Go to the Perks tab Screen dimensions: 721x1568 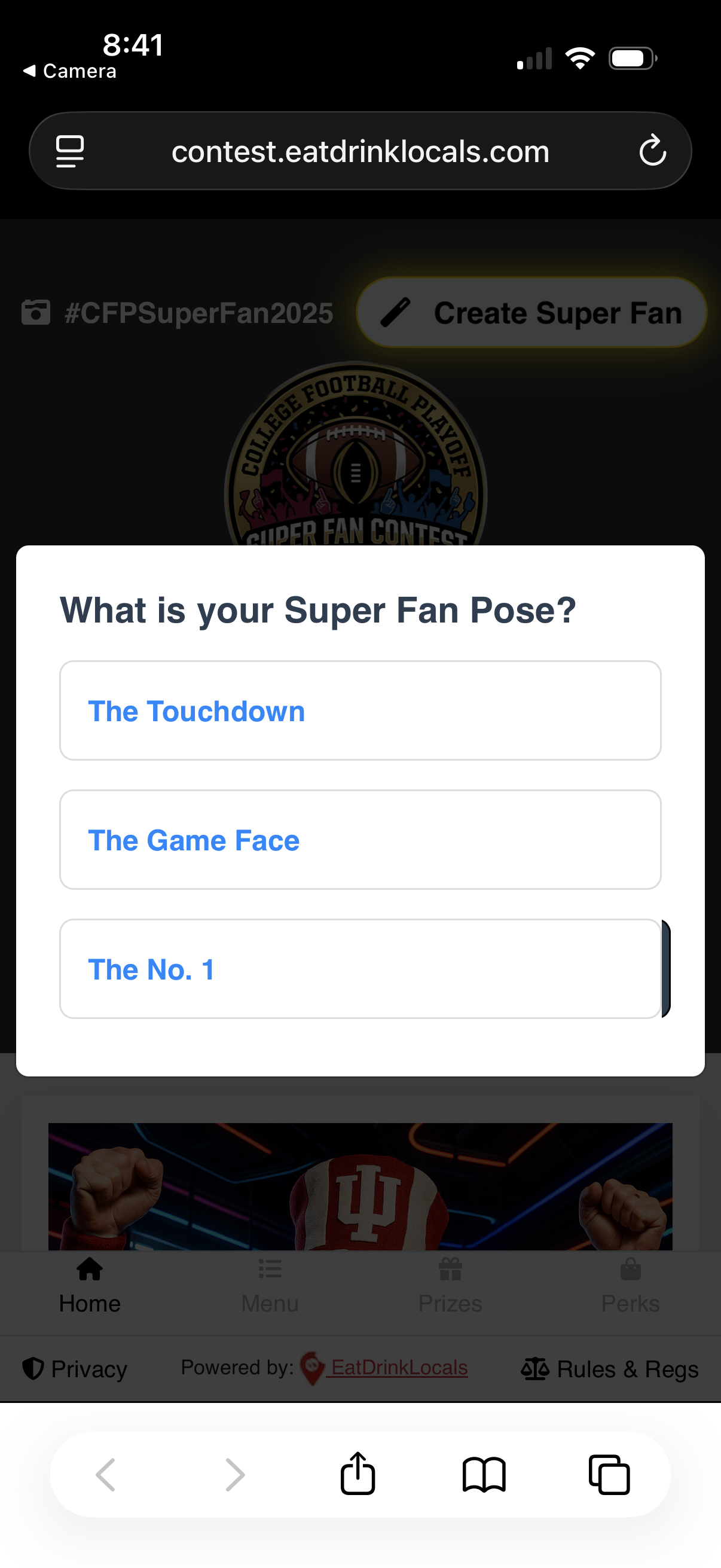click(x=630, y=1286)
